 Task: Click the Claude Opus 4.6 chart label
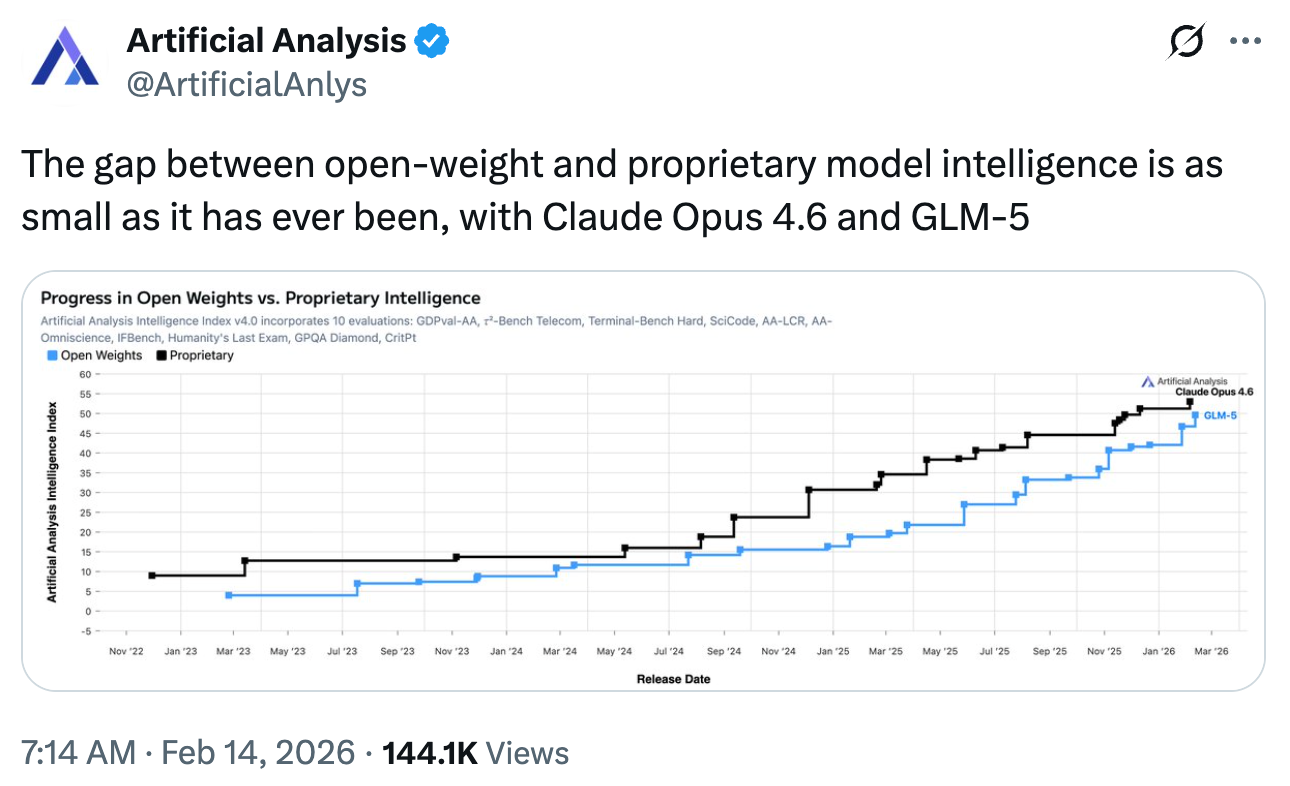1214,392
